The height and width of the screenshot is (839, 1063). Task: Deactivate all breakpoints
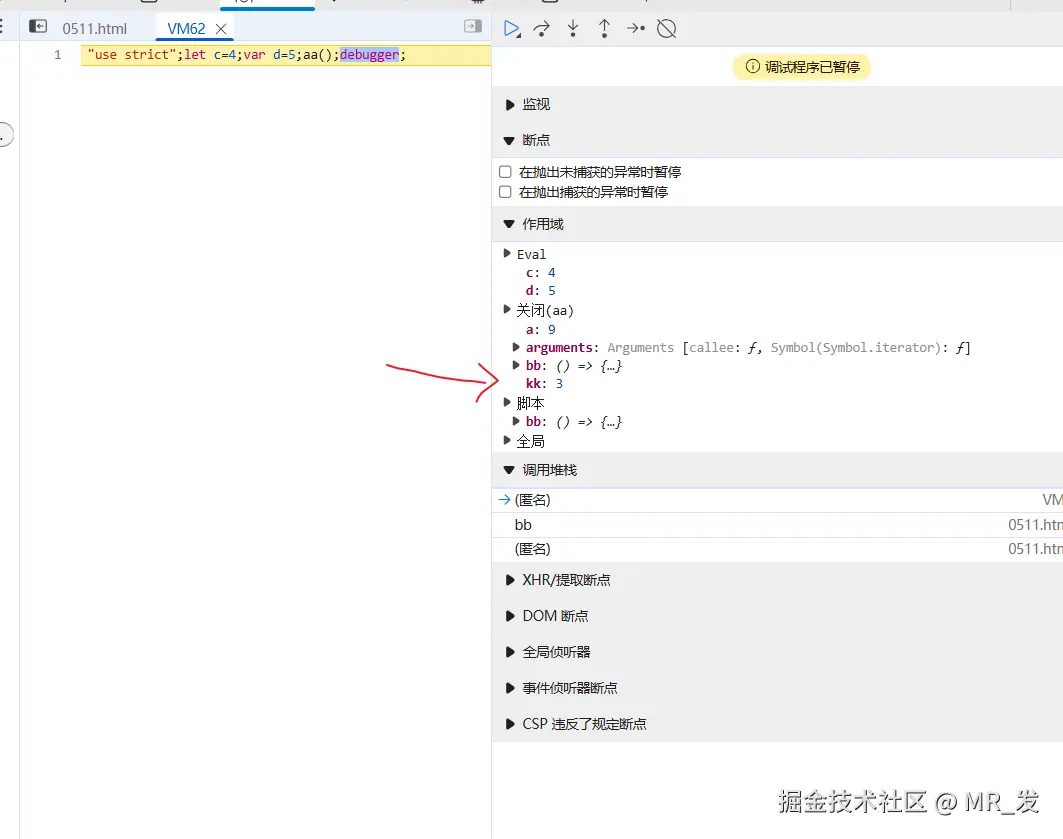point(667,28)
